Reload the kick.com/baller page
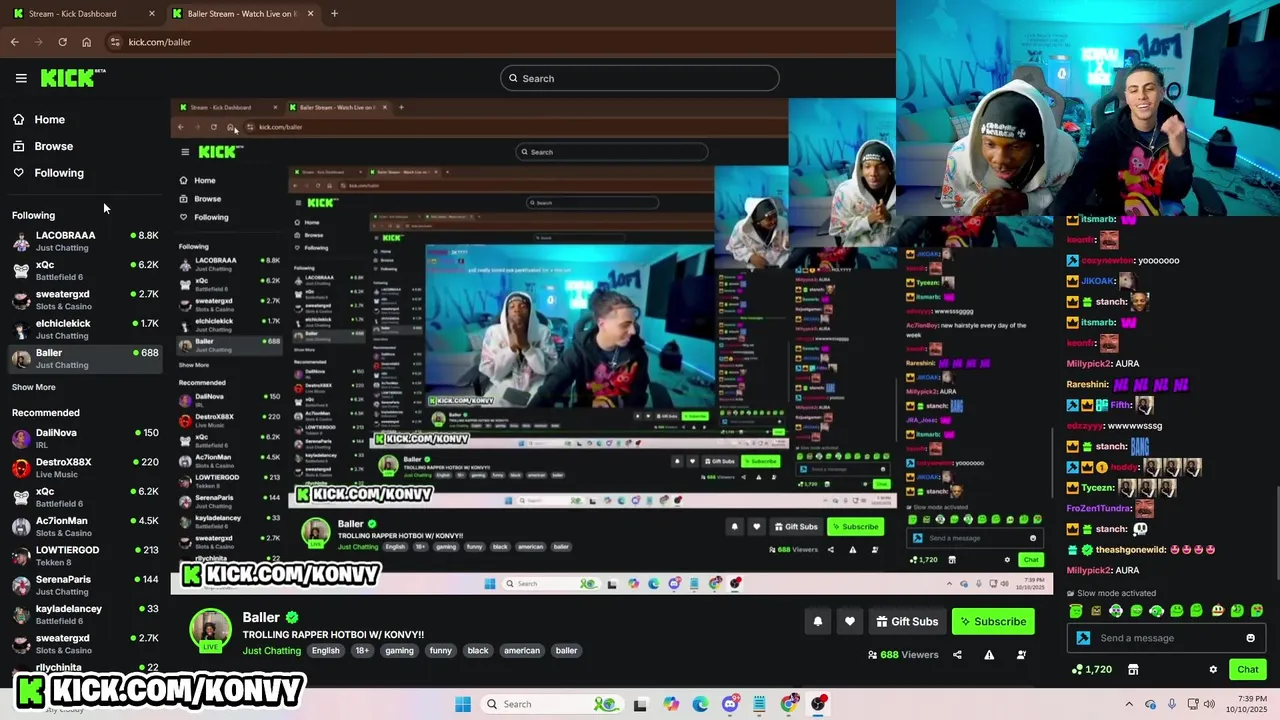 point(62,42)
